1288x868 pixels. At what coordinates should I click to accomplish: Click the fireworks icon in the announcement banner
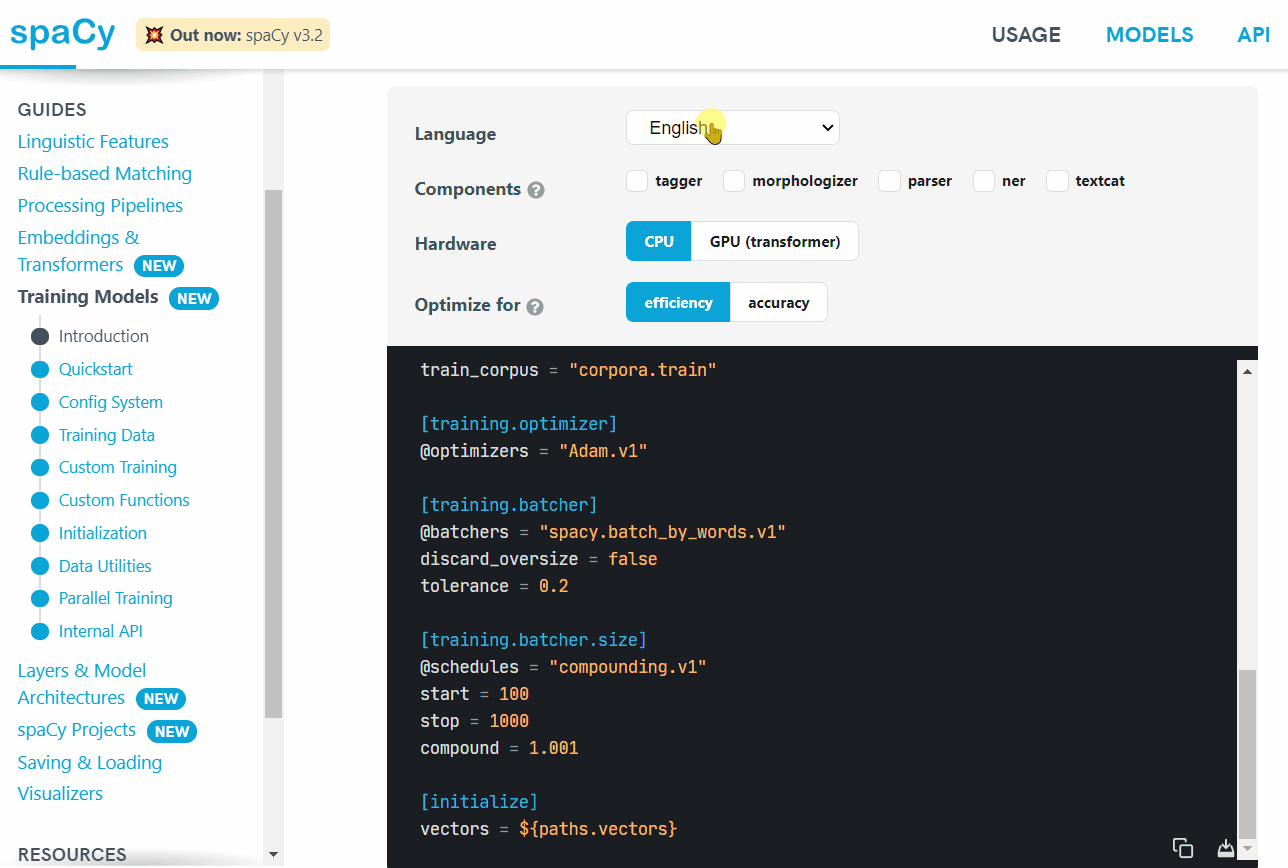[152, 34]
